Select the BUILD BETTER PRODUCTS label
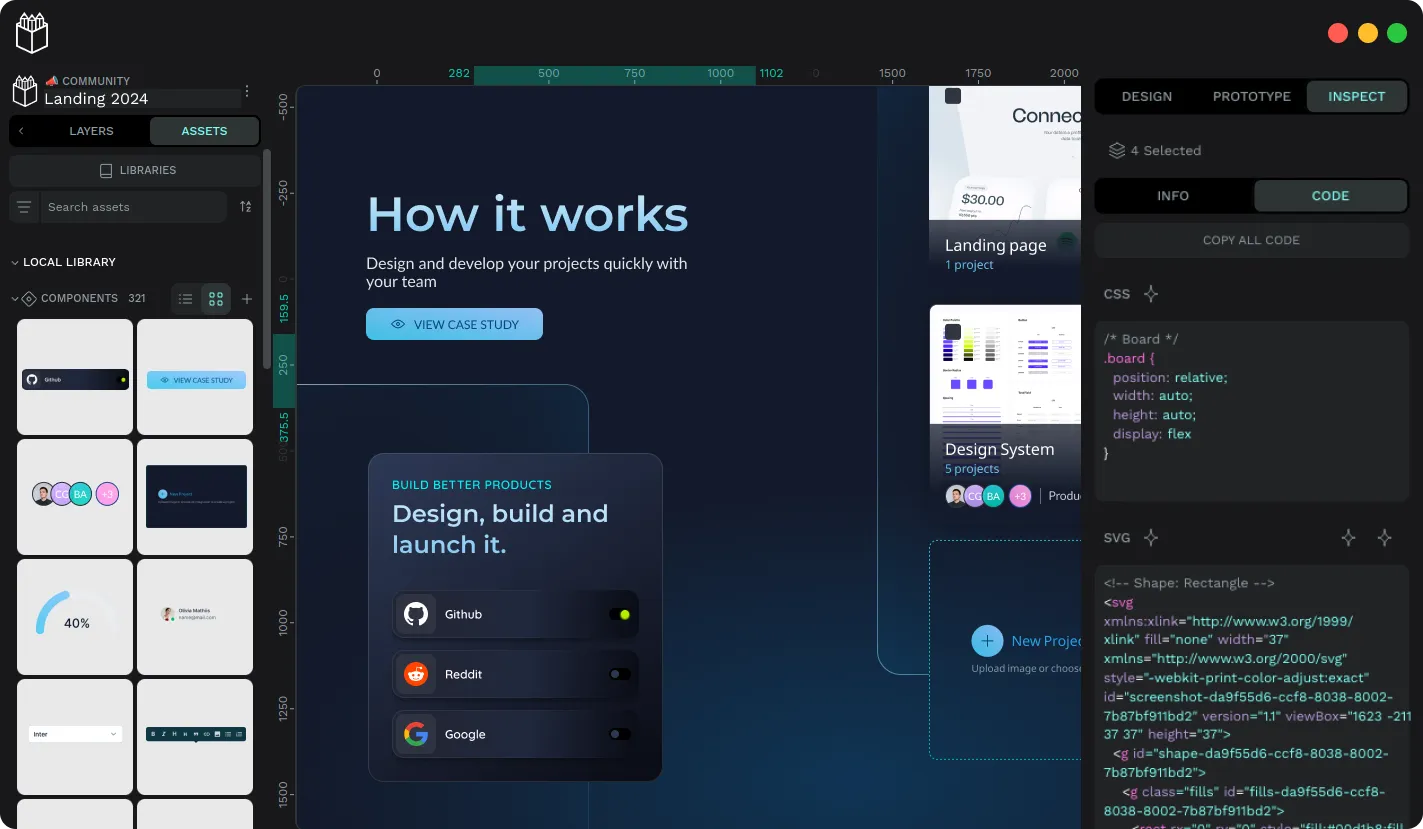 tap(472, 485)
